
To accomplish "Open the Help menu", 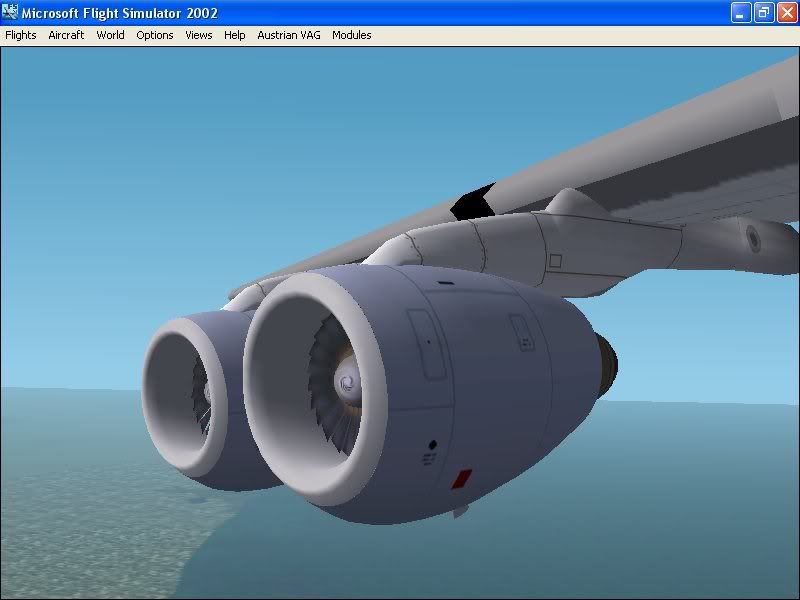I will point(235,35).
